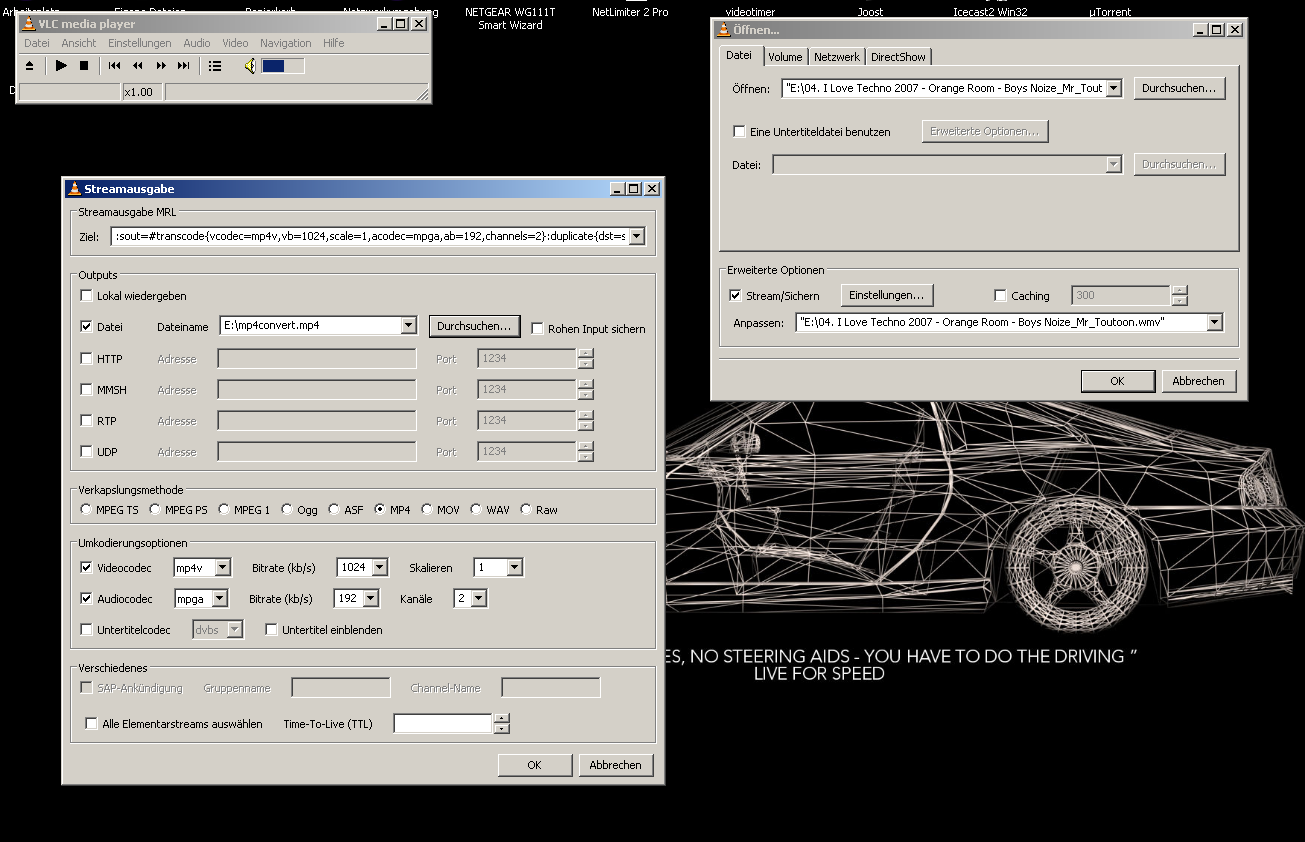Click the Einstellungen... button next to Stream/Sichern
Viewport: 1305px width, 842px height.
(887, 295)
